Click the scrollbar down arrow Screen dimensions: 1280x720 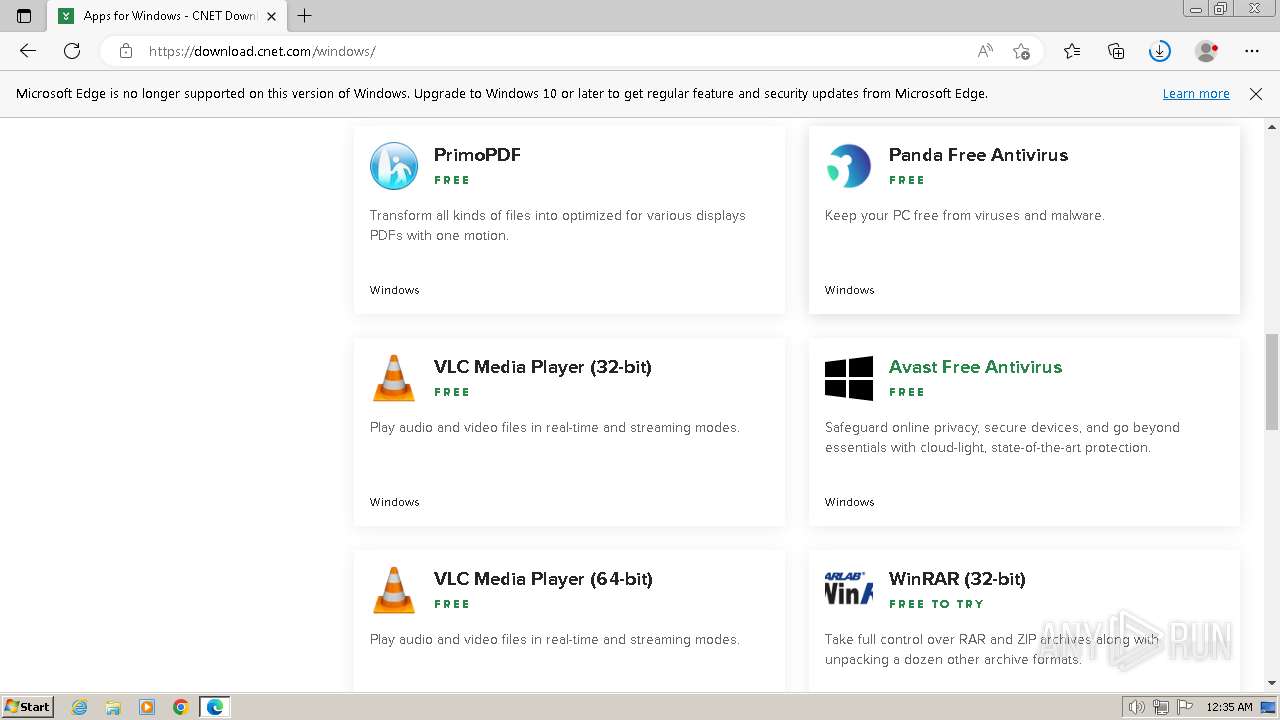coord(1272,683)
